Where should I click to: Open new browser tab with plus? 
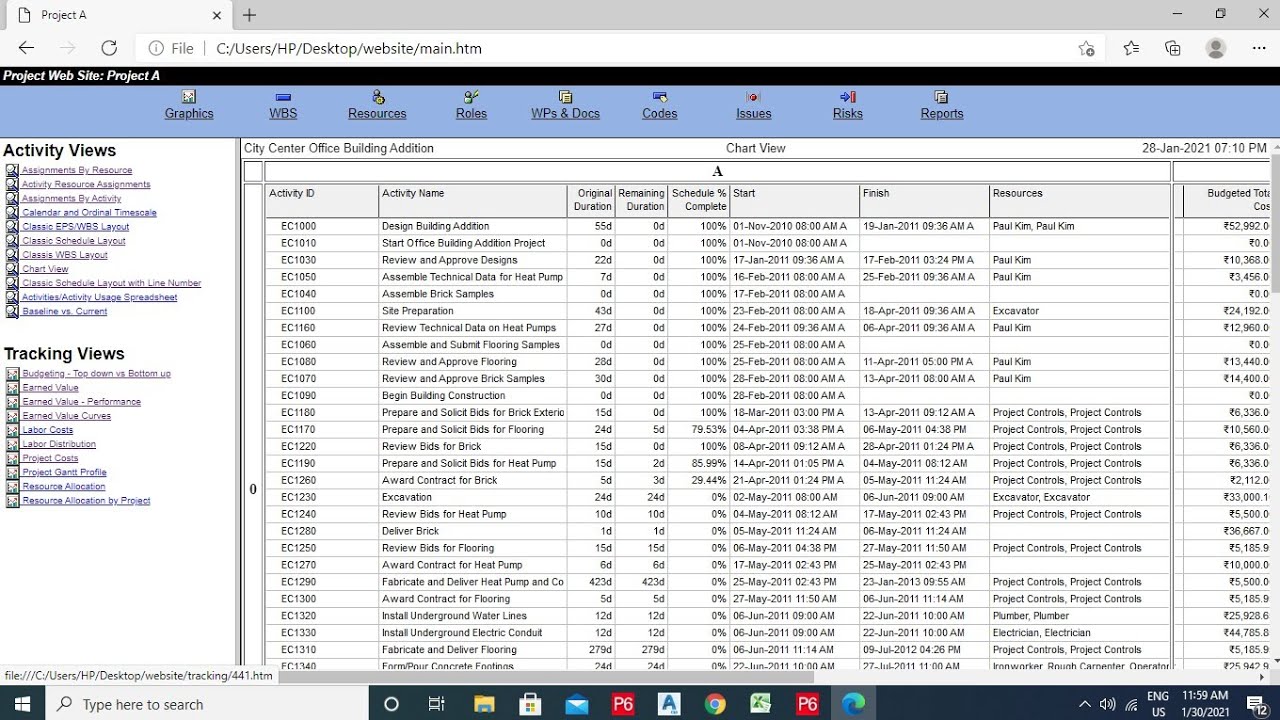249,15
